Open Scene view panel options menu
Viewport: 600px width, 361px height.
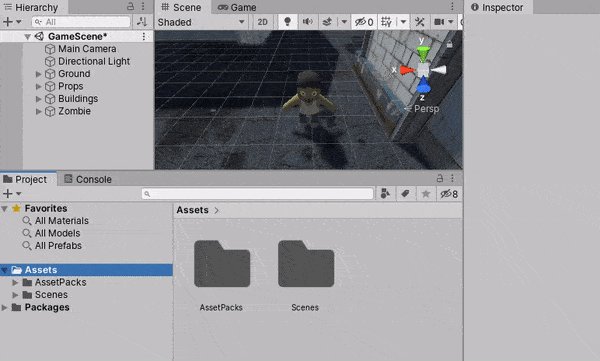click(452, 7)
